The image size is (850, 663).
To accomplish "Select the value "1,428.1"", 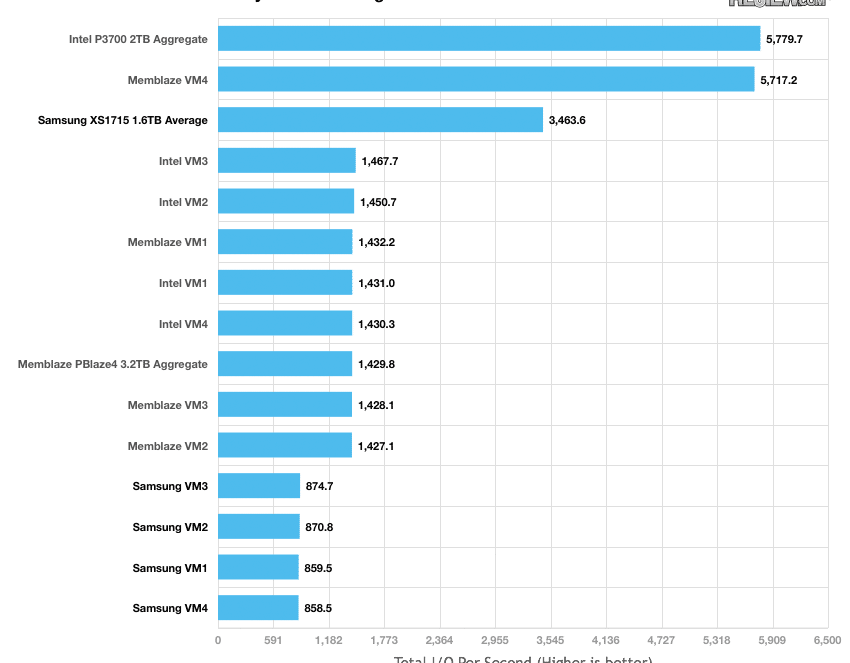I will (x=376, y=405).
